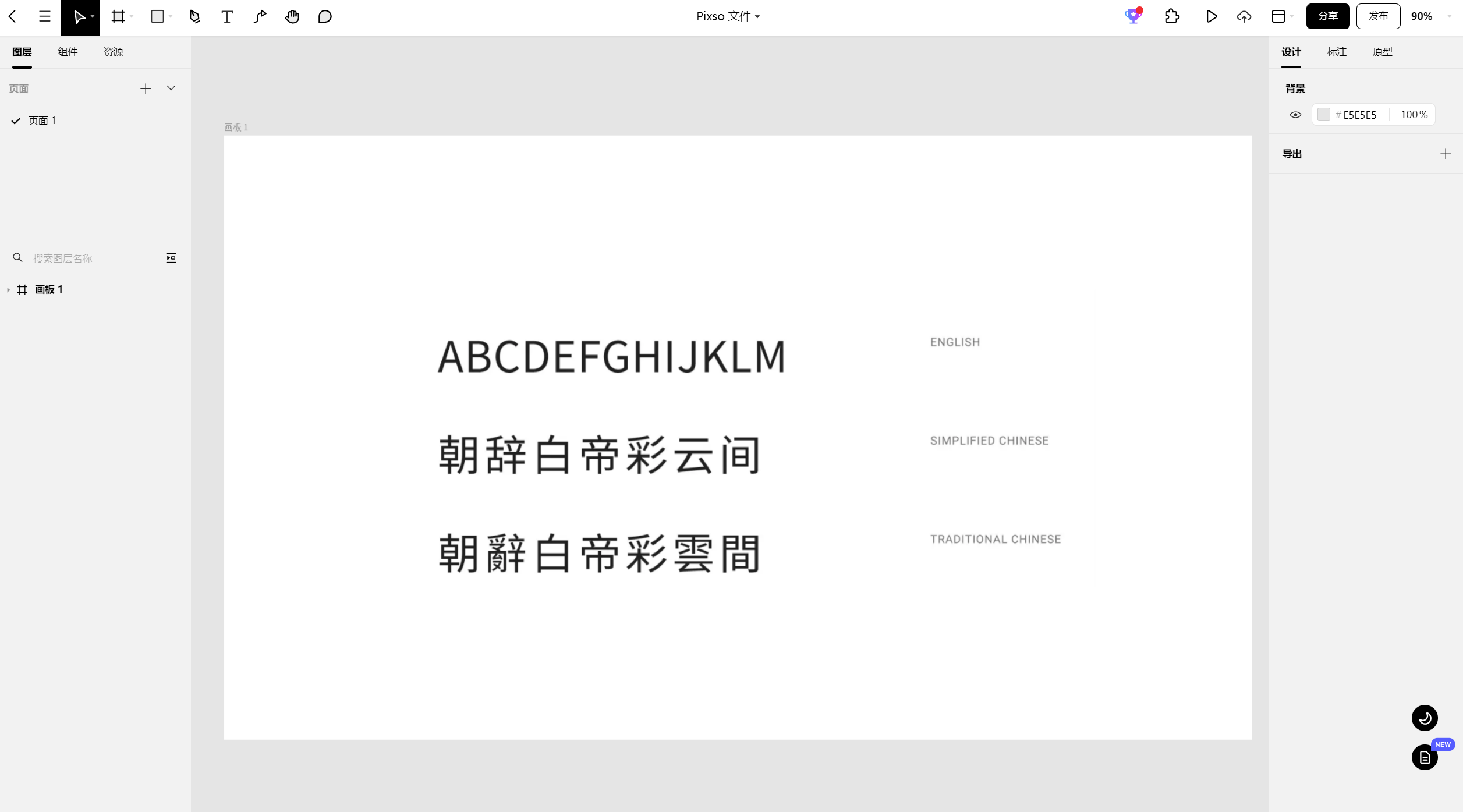Select the Frame artboard tool

118,16
